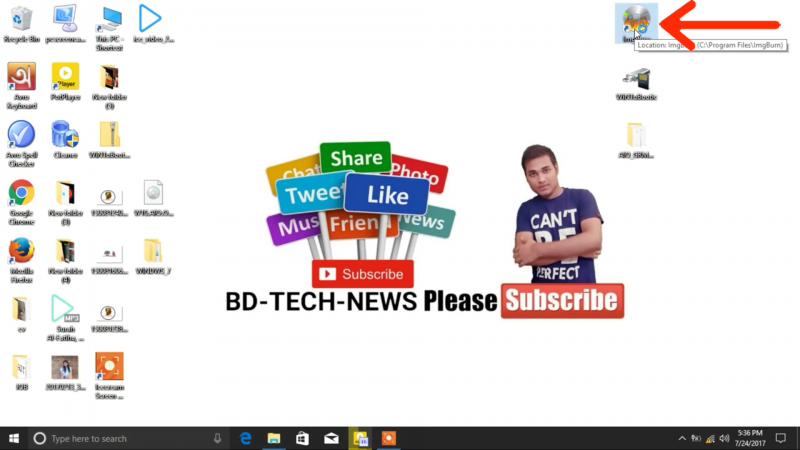
Task: Select the PotPlayer shortcut icon
Action: coord(65,82)
